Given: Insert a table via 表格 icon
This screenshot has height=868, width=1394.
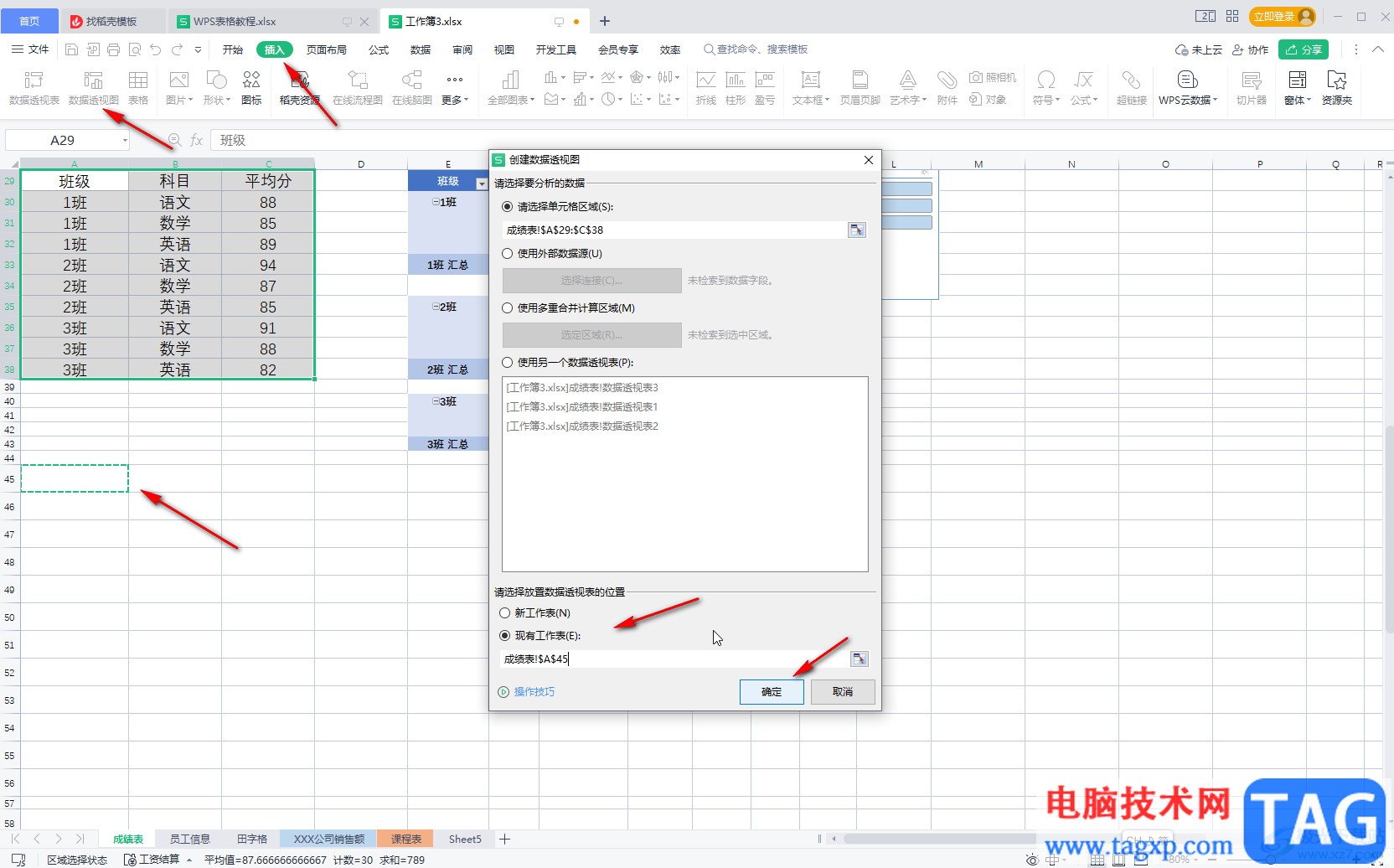Looking at the screenshot, I should pyautogui.click(x=138, y=87).
